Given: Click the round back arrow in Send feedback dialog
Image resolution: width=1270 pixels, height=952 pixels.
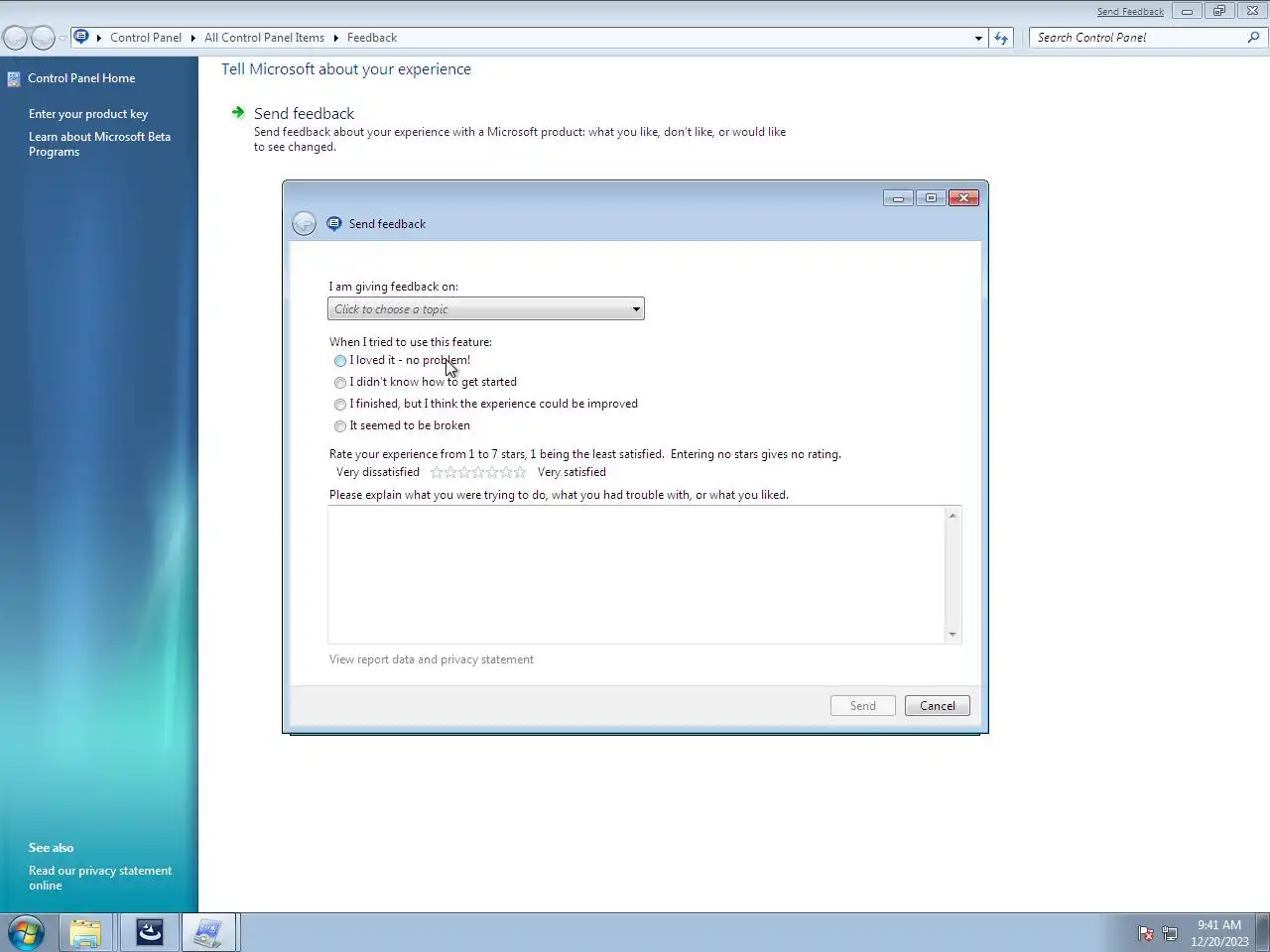Looking at the screenshot, I should pyautogui.click(x=305, y=223).
